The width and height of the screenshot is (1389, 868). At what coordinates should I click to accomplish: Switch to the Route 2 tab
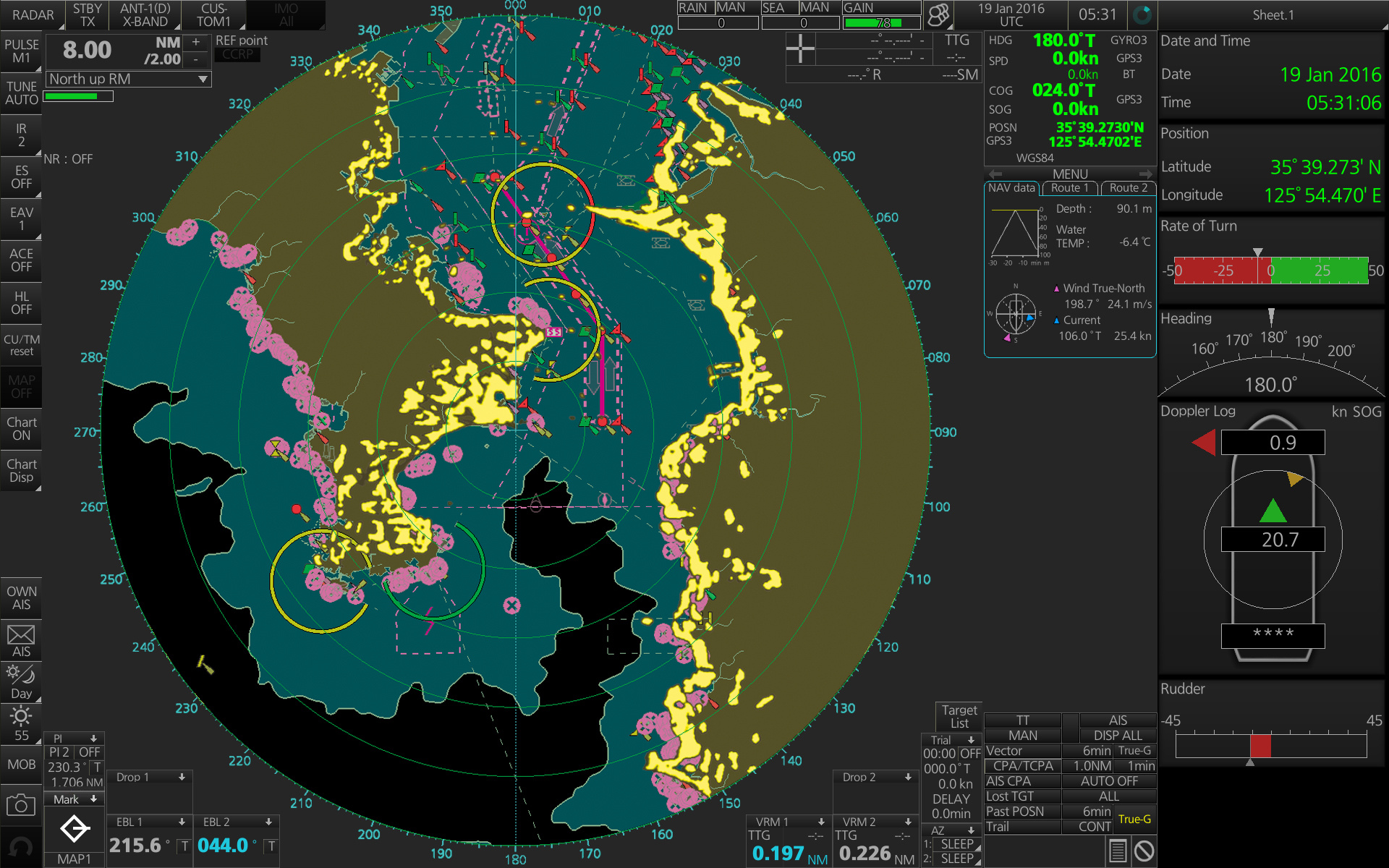1128,188
